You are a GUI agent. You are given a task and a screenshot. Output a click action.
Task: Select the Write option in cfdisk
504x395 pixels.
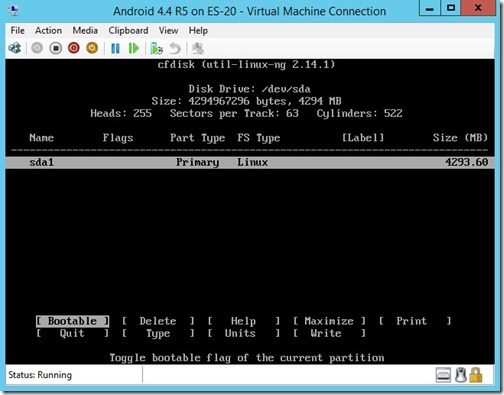[329, 333]
